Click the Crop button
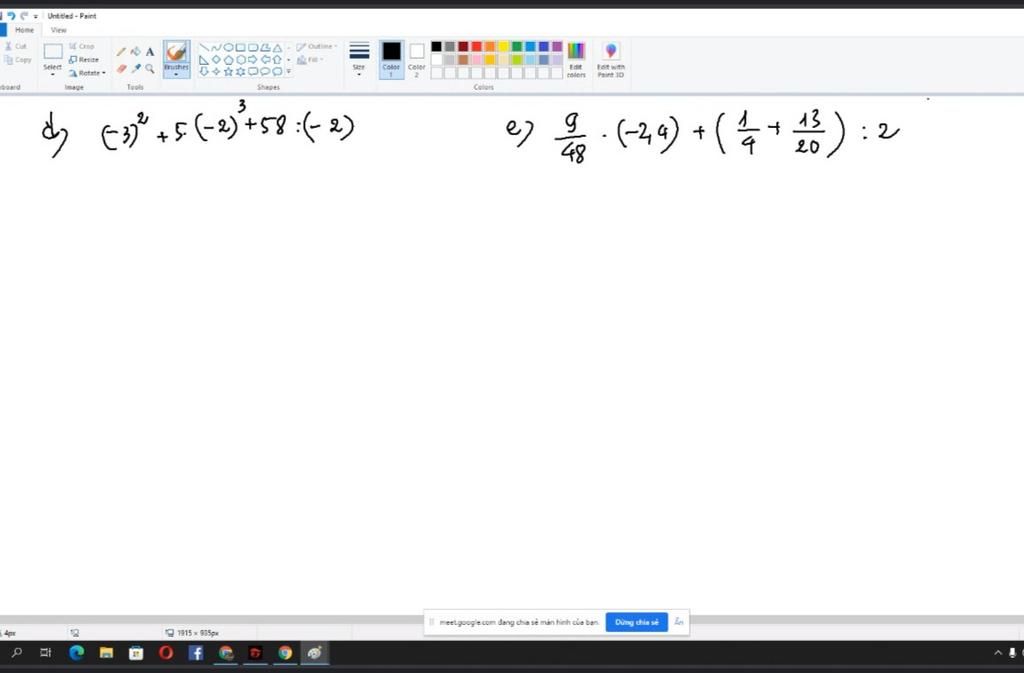Image resolution: width=1024 pixels, height=673 pixels. coord(82,46)
